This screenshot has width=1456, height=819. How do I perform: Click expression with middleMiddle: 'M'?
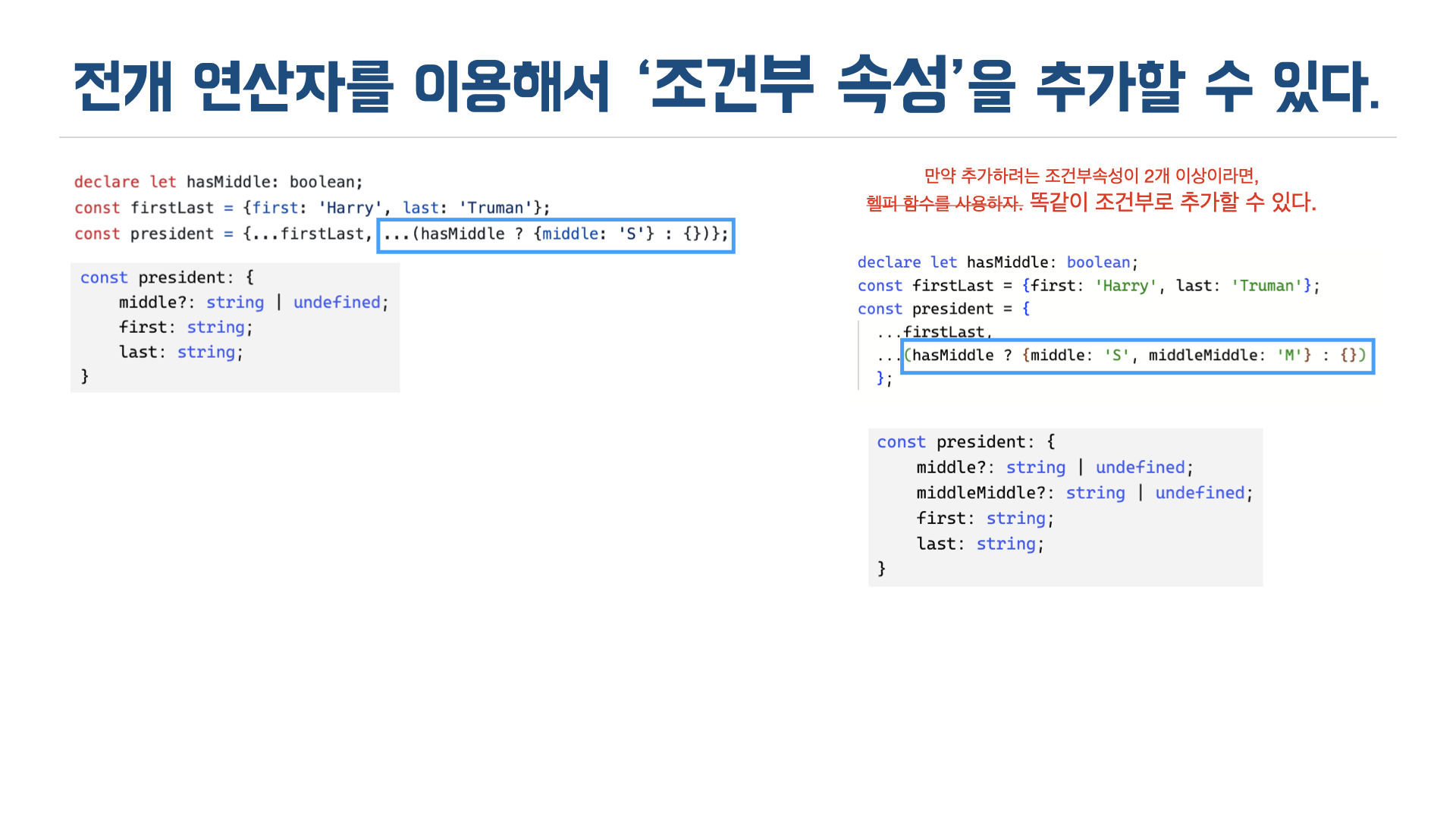tap(1137, 356)
